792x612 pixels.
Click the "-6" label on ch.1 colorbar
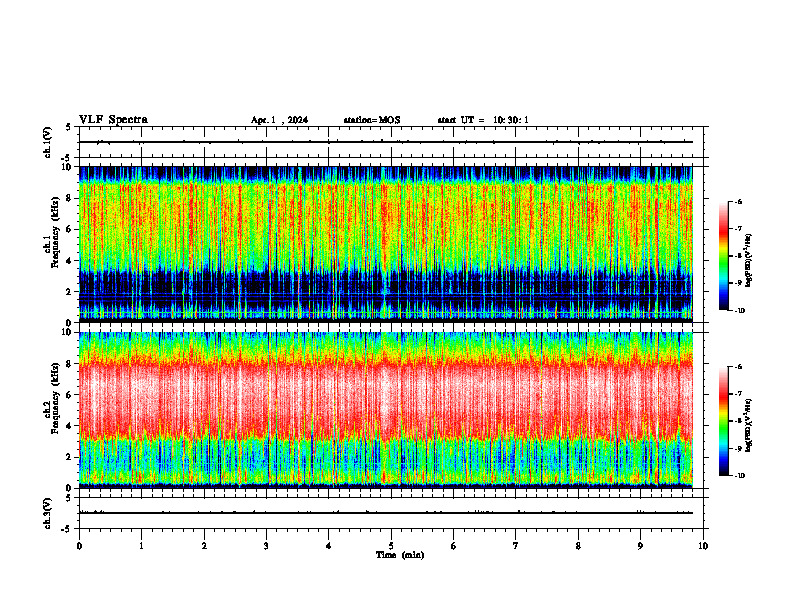[739, 202]
